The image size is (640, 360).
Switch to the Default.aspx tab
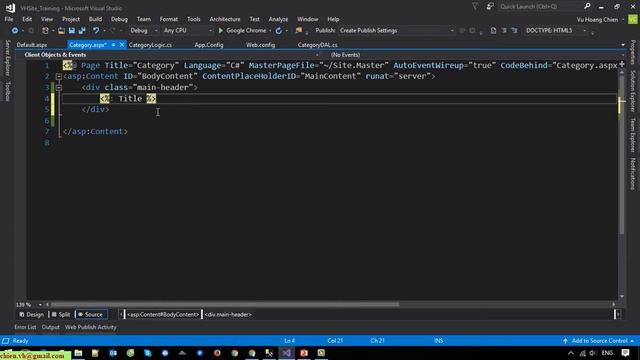[32, 45]
